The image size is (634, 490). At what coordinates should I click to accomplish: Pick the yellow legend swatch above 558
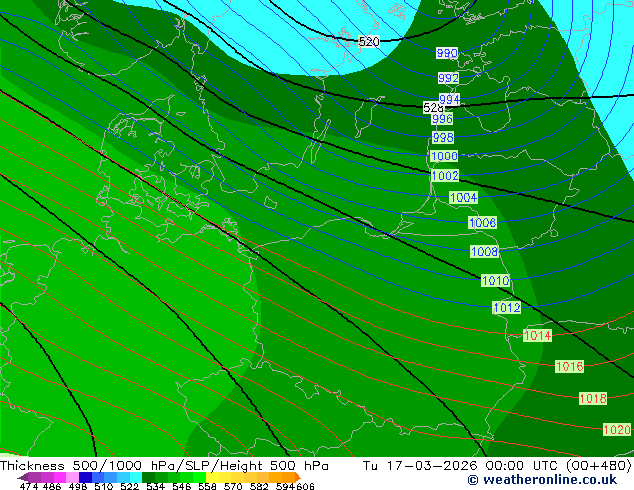212,477
